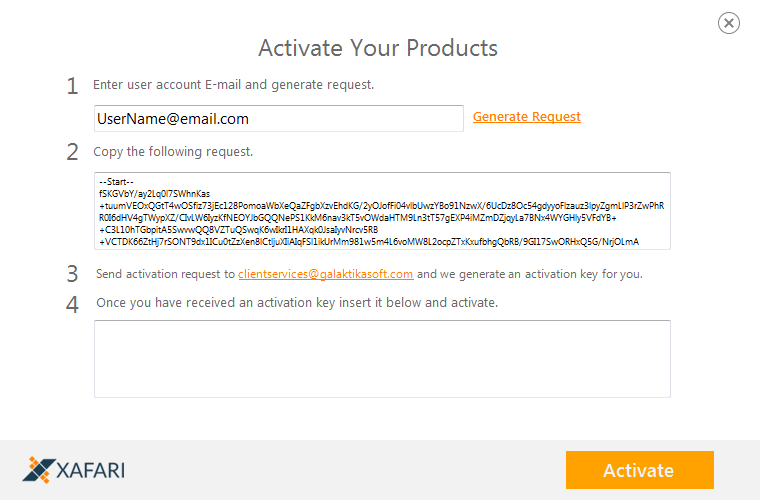Click the request line starting with +VCTDK66

click(369, 242)
